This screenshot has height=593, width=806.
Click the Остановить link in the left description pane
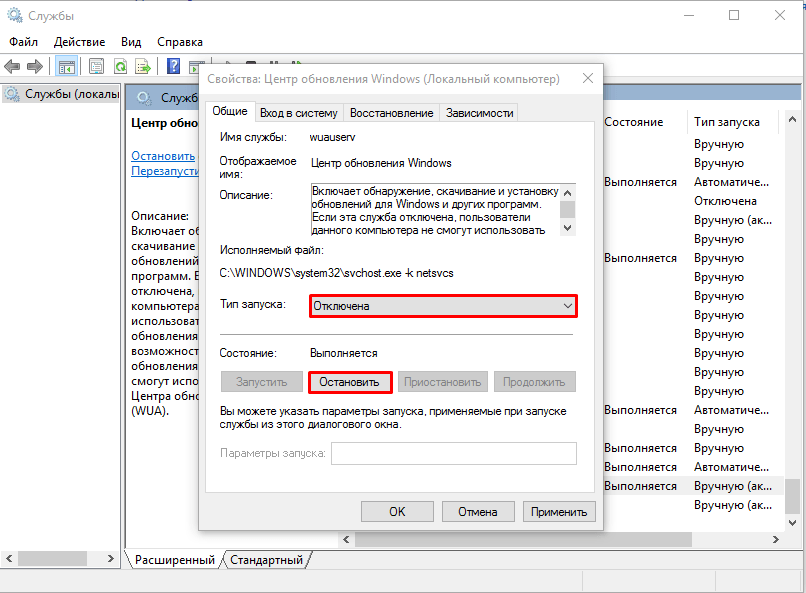[x=163, y=156]
